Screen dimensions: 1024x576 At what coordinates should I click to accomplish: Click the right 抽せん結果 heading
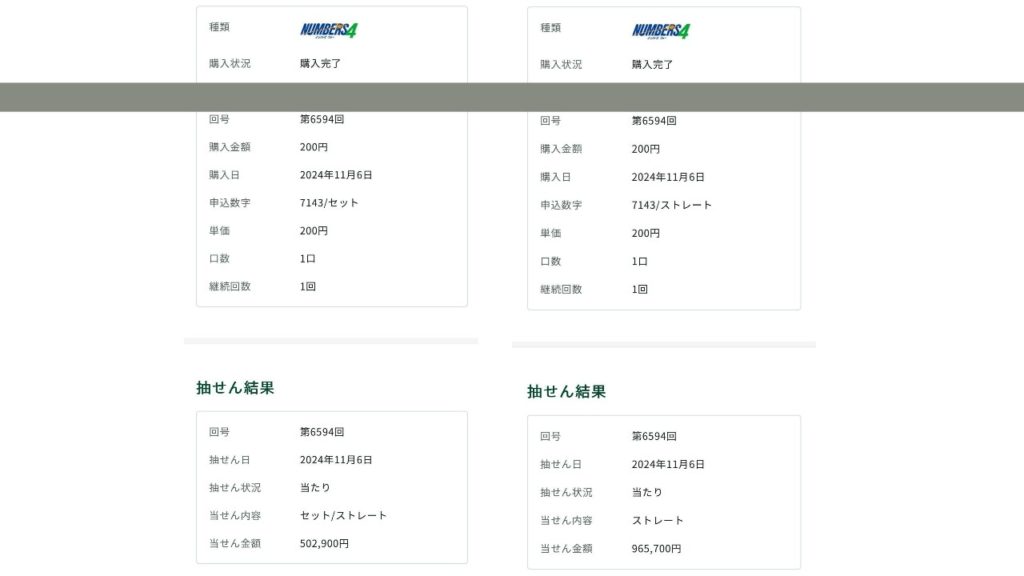tap(566, 392)
